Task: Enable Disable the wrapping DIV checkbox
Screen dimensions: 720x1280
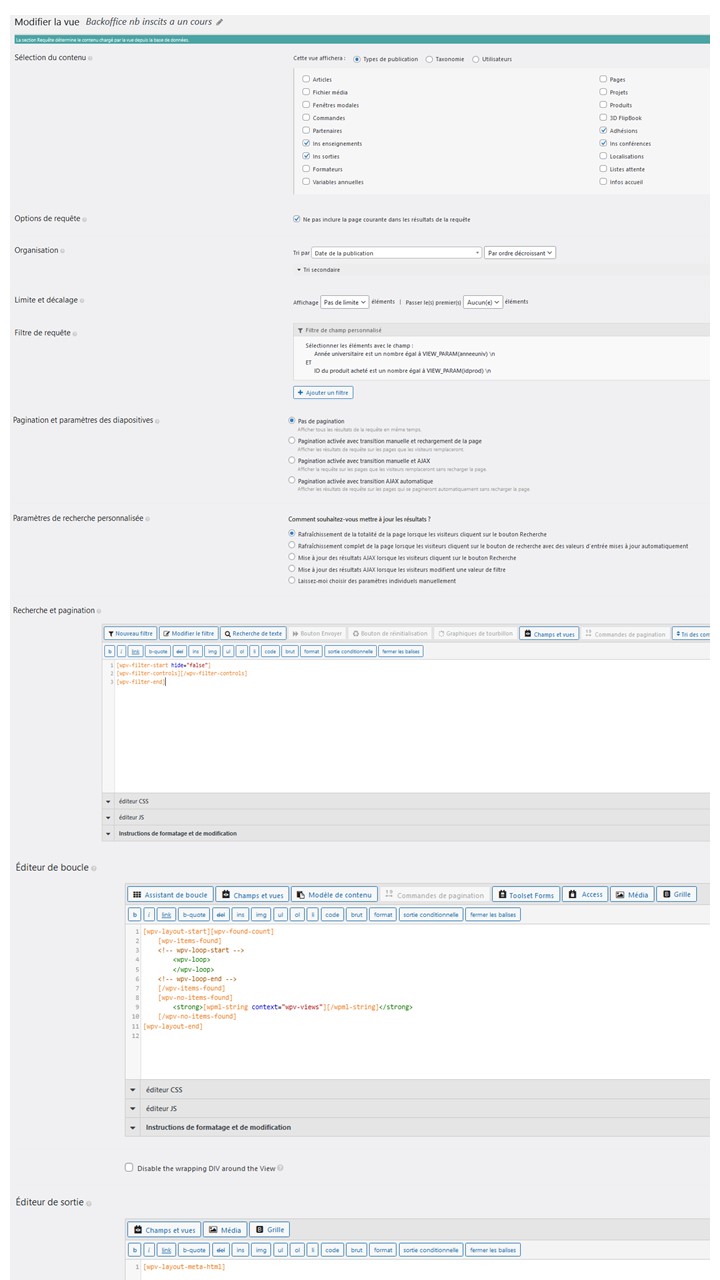Action: (x=129, y=1167)
